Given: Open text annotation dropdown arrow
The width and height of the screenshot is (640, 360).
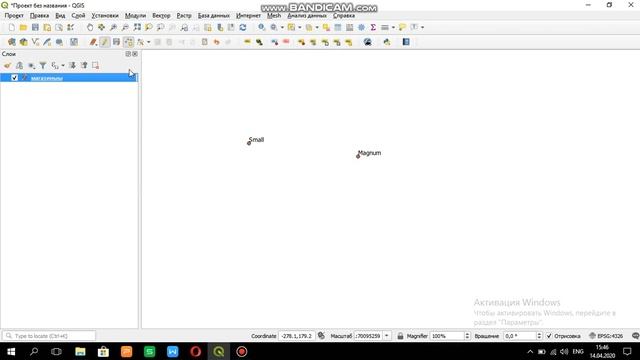Looking at the screenshot, I should tap(422, 27).
